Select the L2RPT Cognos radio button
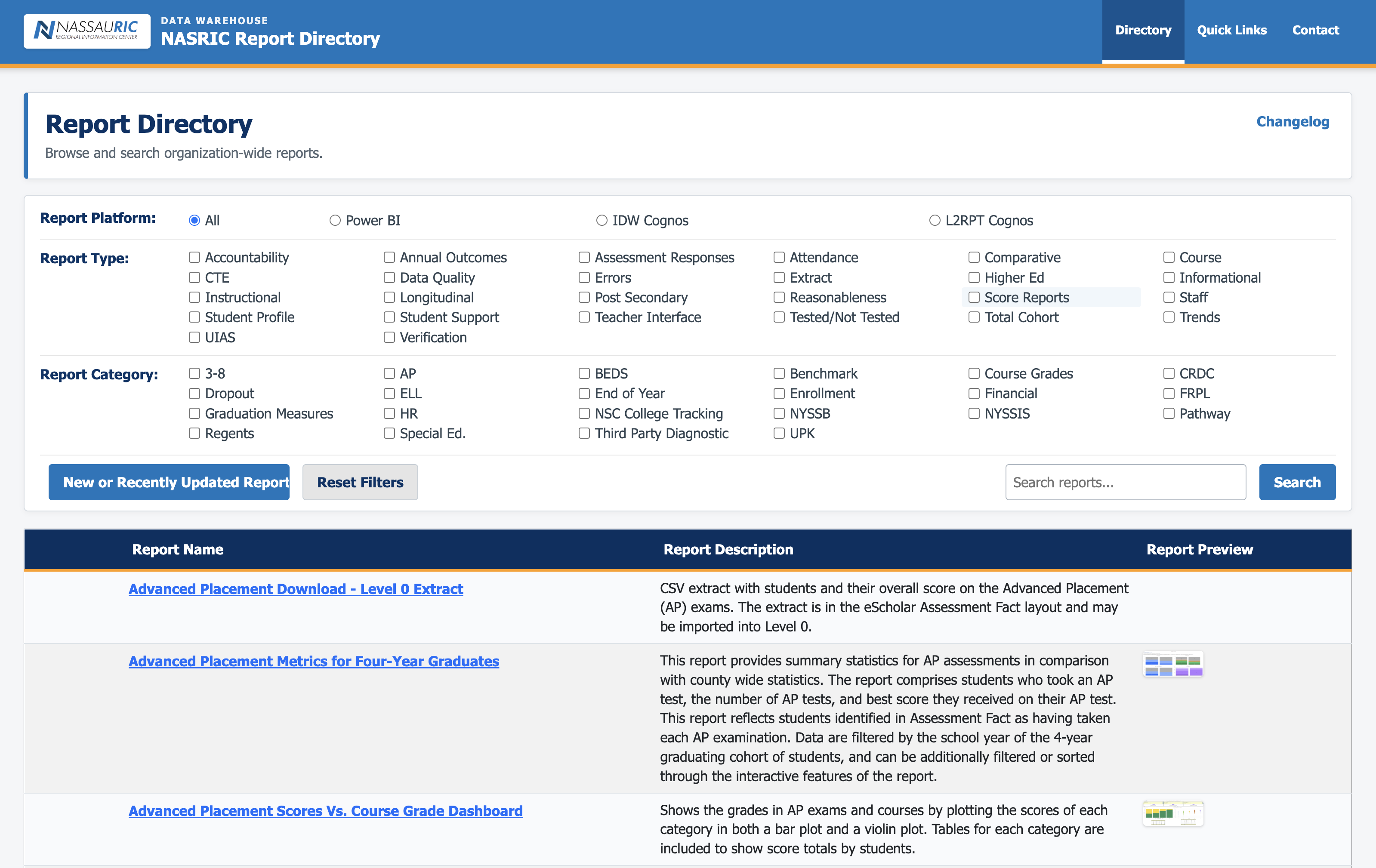 coord(935,221)
